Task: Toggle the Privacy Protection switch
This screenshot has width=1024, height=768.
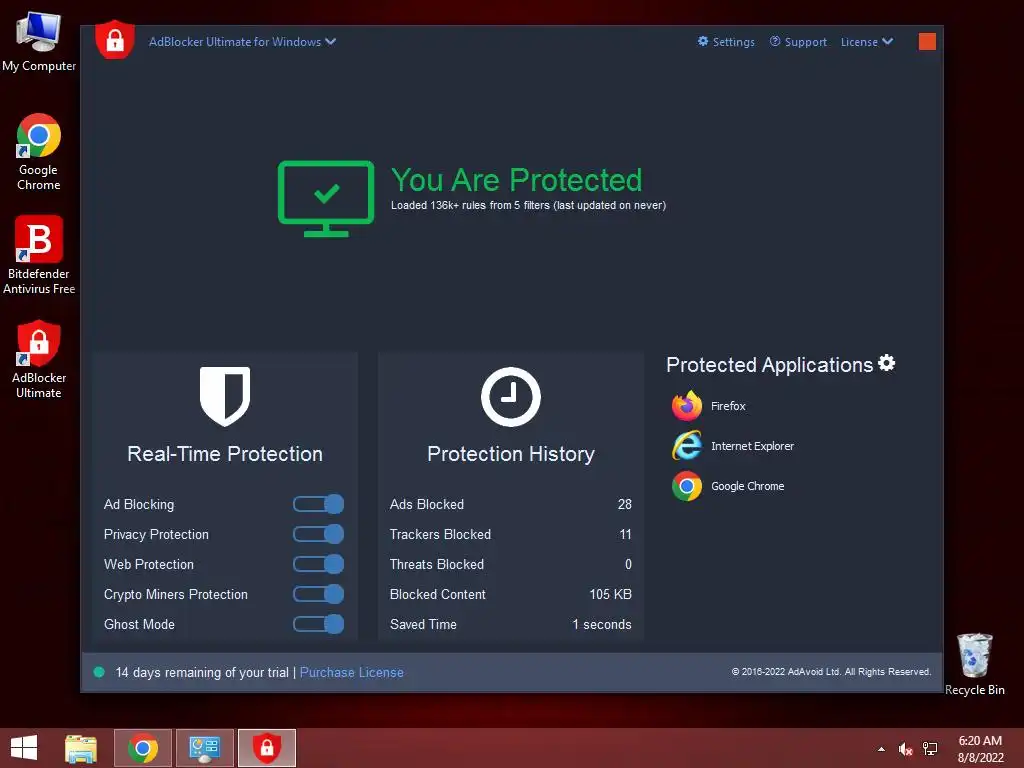Action: click(318, 534)
